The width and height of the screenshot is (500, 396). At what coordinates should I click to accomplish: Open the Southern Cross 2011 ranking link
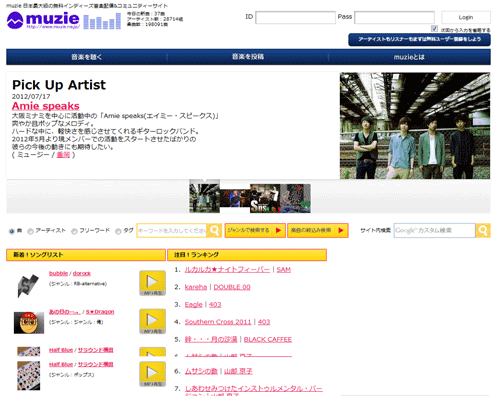218,322
